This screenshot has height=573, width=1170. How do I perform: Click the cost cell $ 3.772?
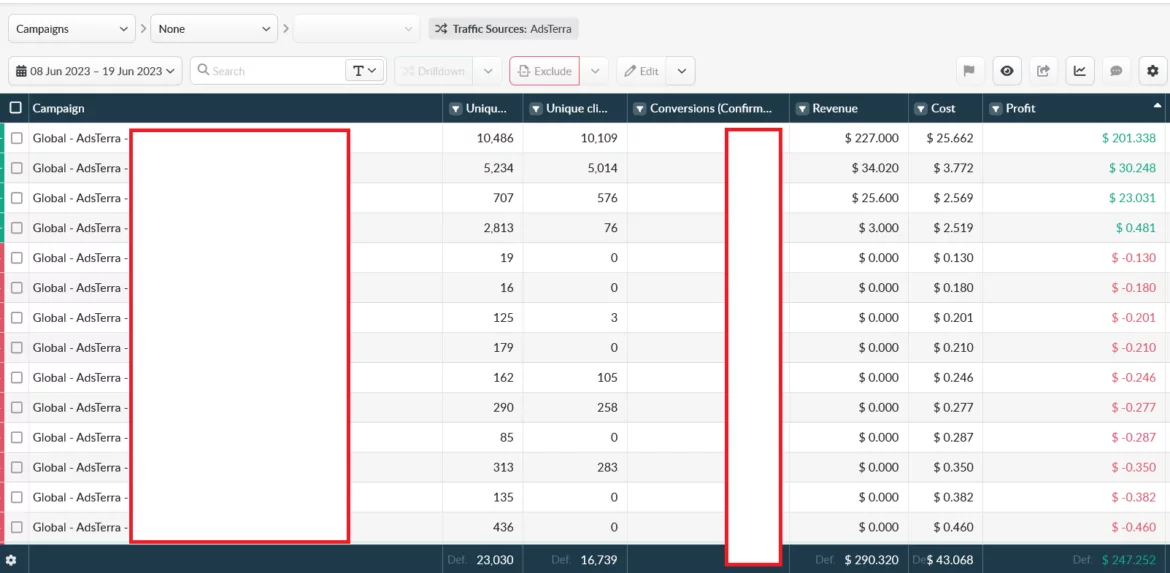coord(953,168)
